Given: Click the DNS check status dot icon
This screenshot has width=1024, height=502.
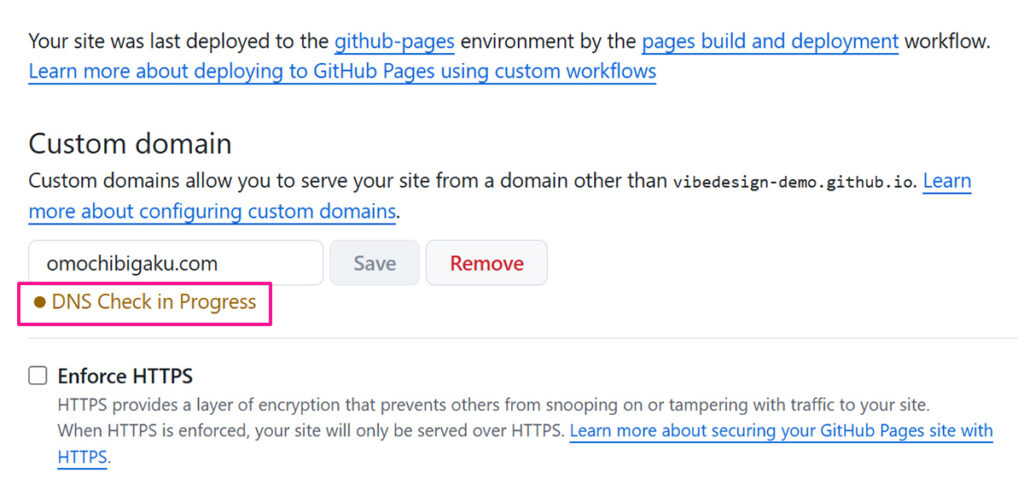Looking at the screenshot, I should click(x=40, y=303).
